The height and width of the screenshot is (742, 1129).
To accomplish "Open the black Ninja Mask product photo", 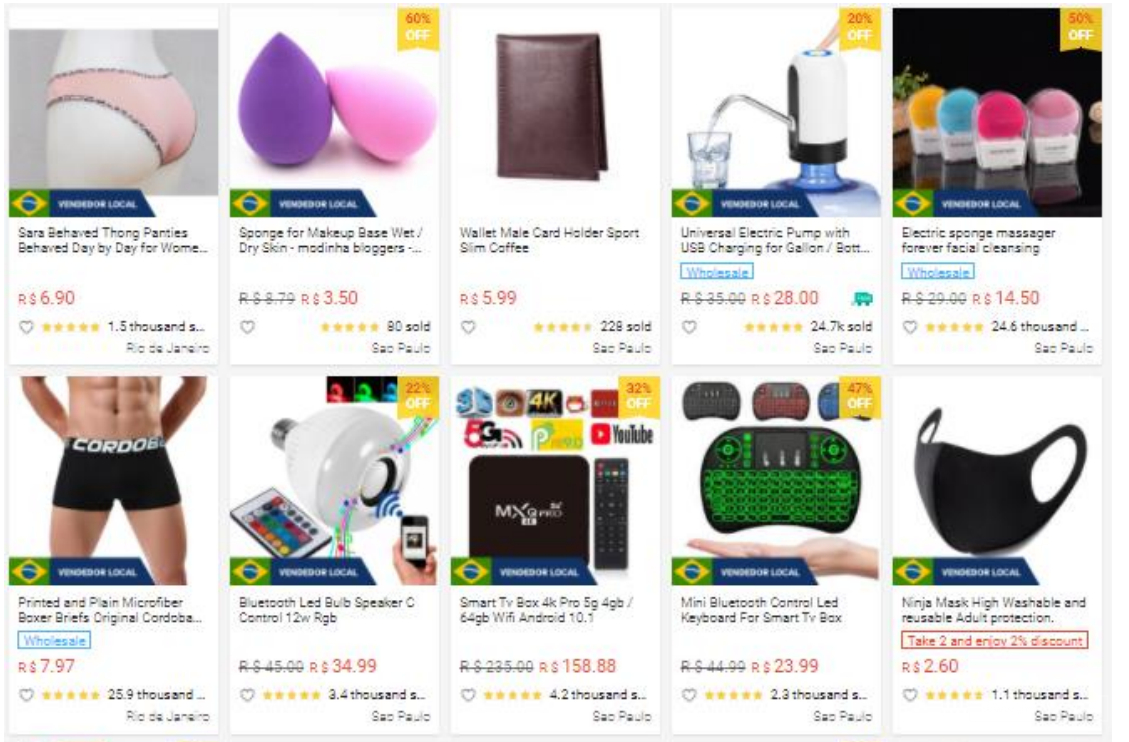I will [x=997, y=481].
